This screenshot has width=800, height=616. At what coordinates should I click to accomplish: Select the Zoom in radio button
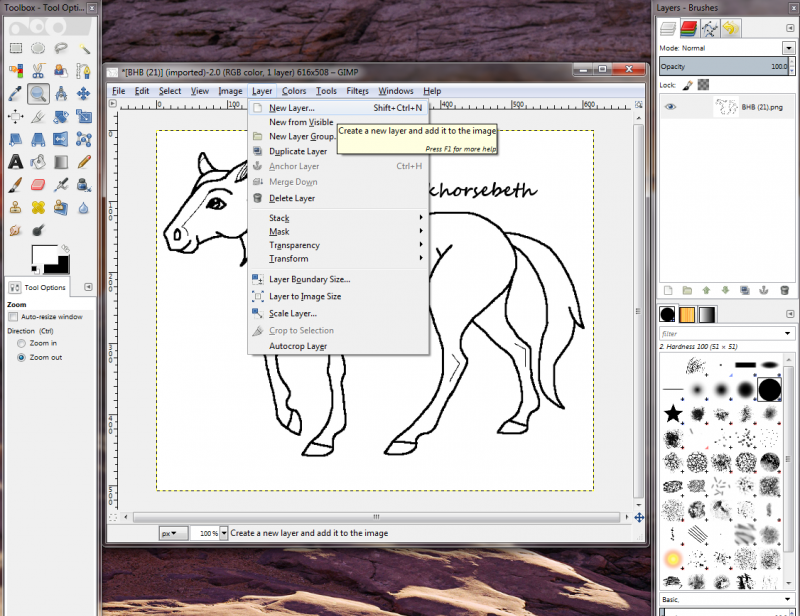(21, 343)
